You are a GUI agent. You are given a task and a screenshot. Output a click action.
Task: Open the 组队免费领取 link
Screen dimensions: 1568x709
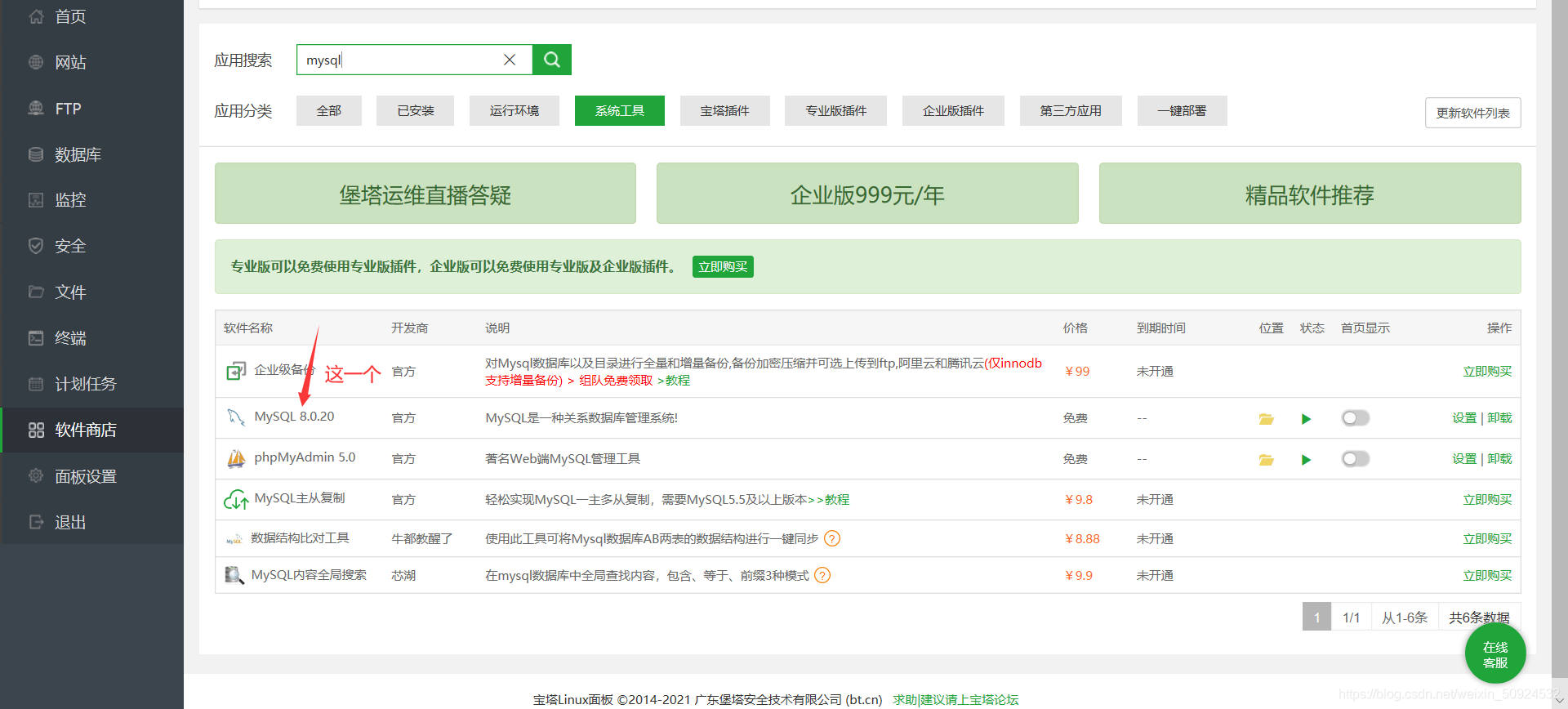616,381
